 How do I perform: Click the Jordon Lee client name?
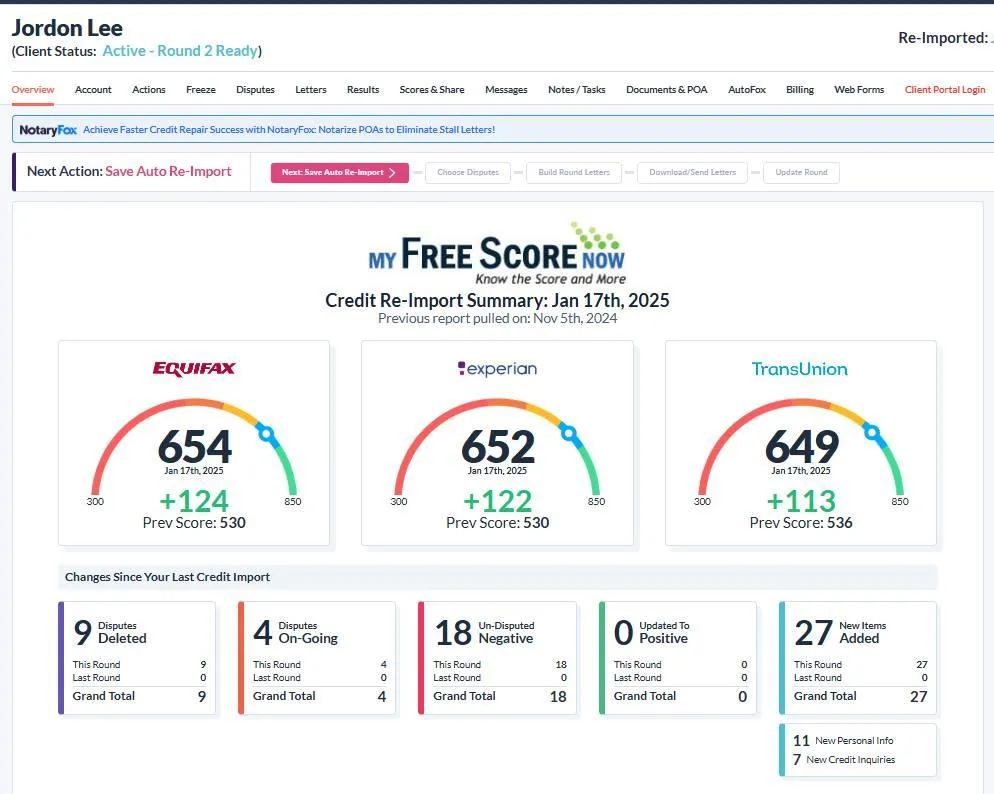pos(67,28)
